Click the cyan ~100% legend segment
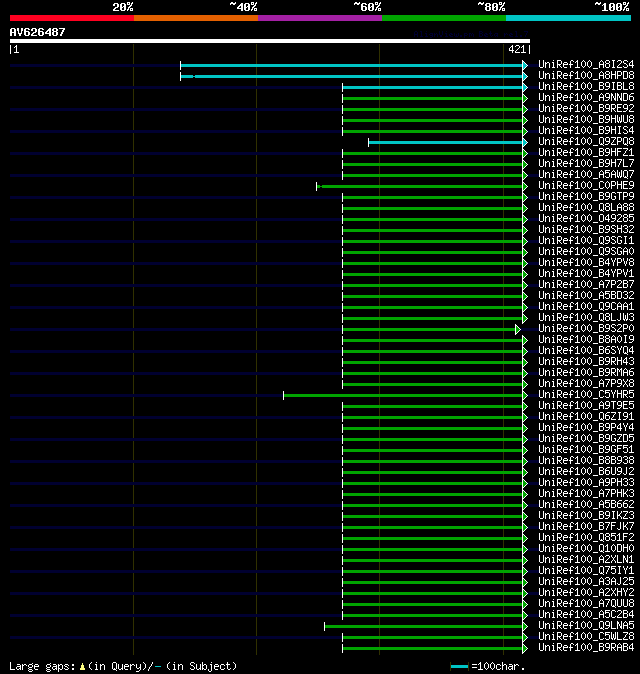The height and width of the screenshot is (674, 640). (569, 18)
